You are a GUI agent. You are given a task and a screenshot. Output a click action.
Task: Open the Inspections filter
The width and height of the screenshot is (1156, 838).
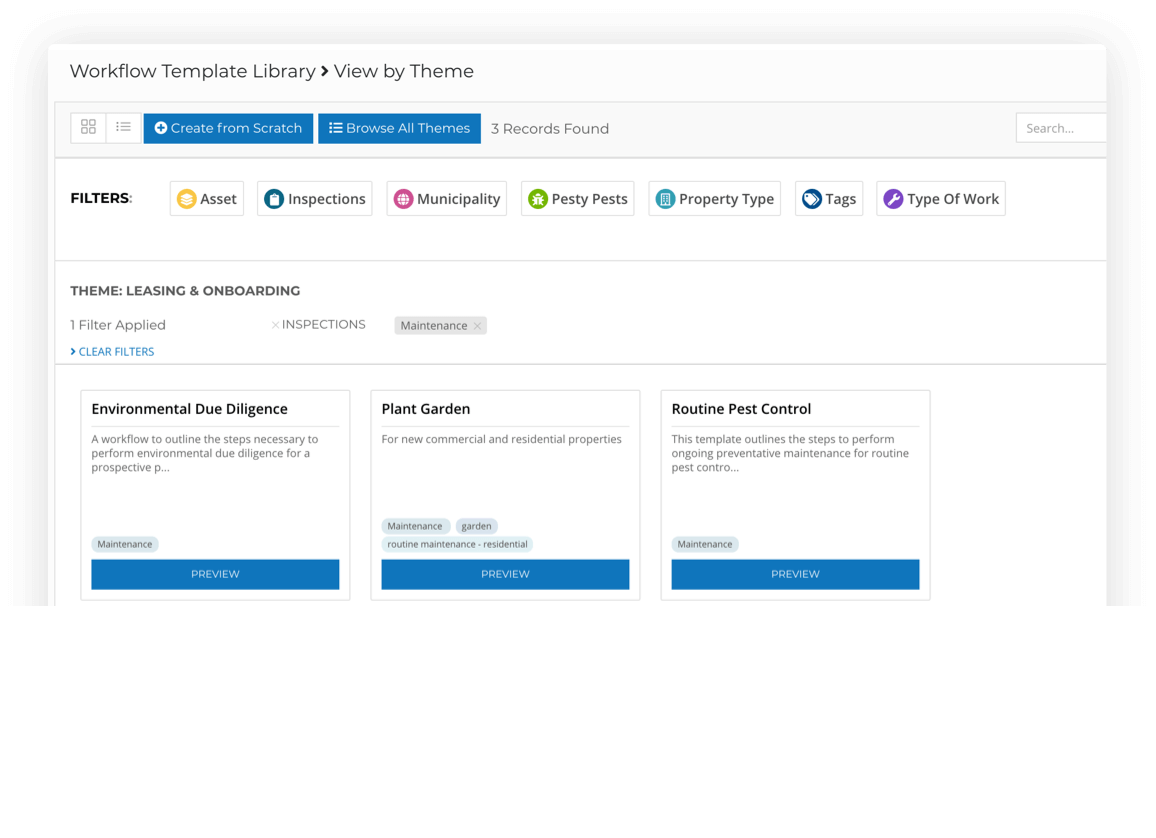[314, 198]
